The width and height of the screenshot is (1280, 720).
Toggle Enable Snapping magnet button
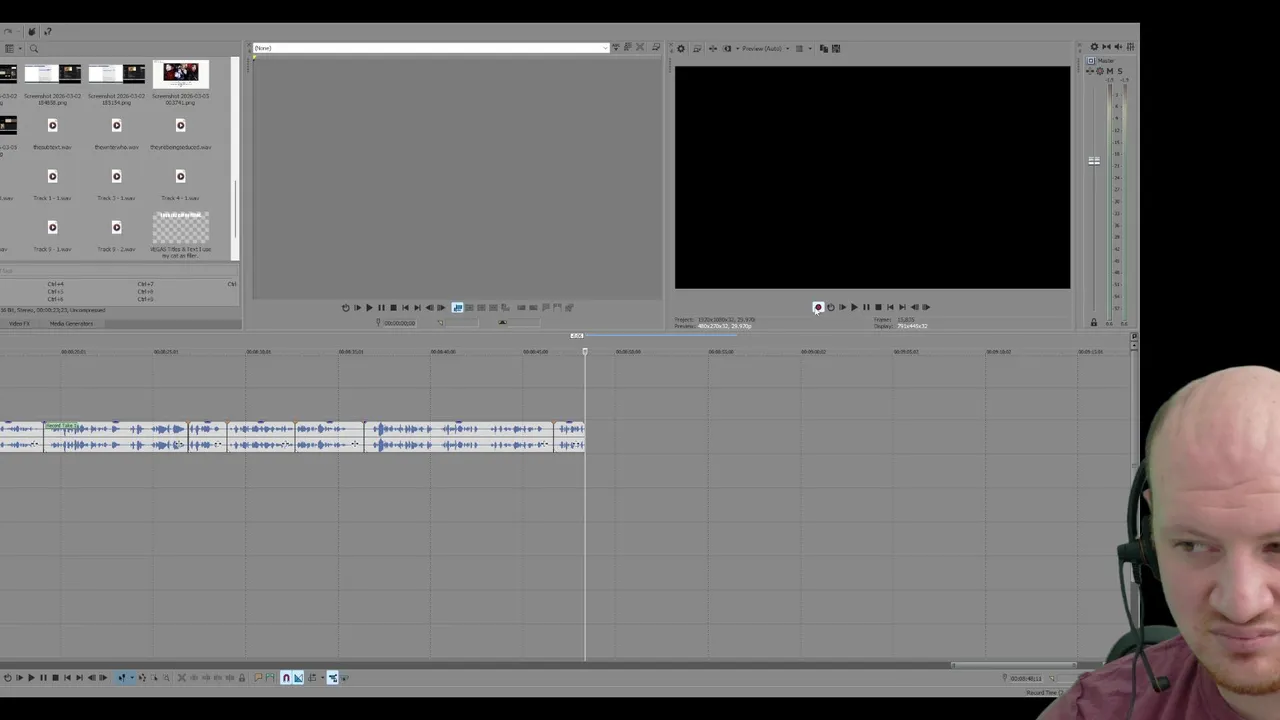[286, 677]
